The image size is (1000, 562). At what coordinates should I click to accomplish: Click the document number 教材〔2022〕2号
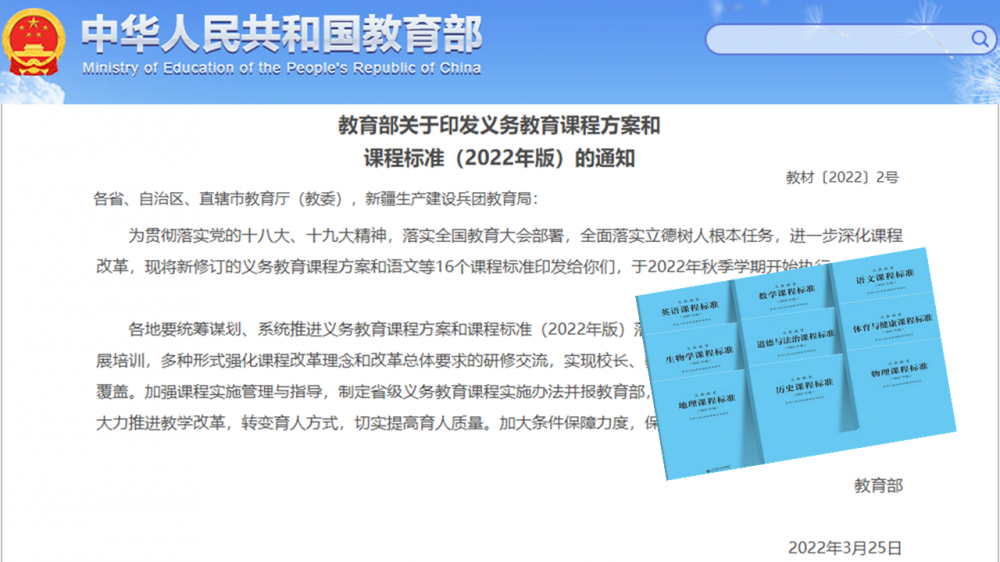842,177
